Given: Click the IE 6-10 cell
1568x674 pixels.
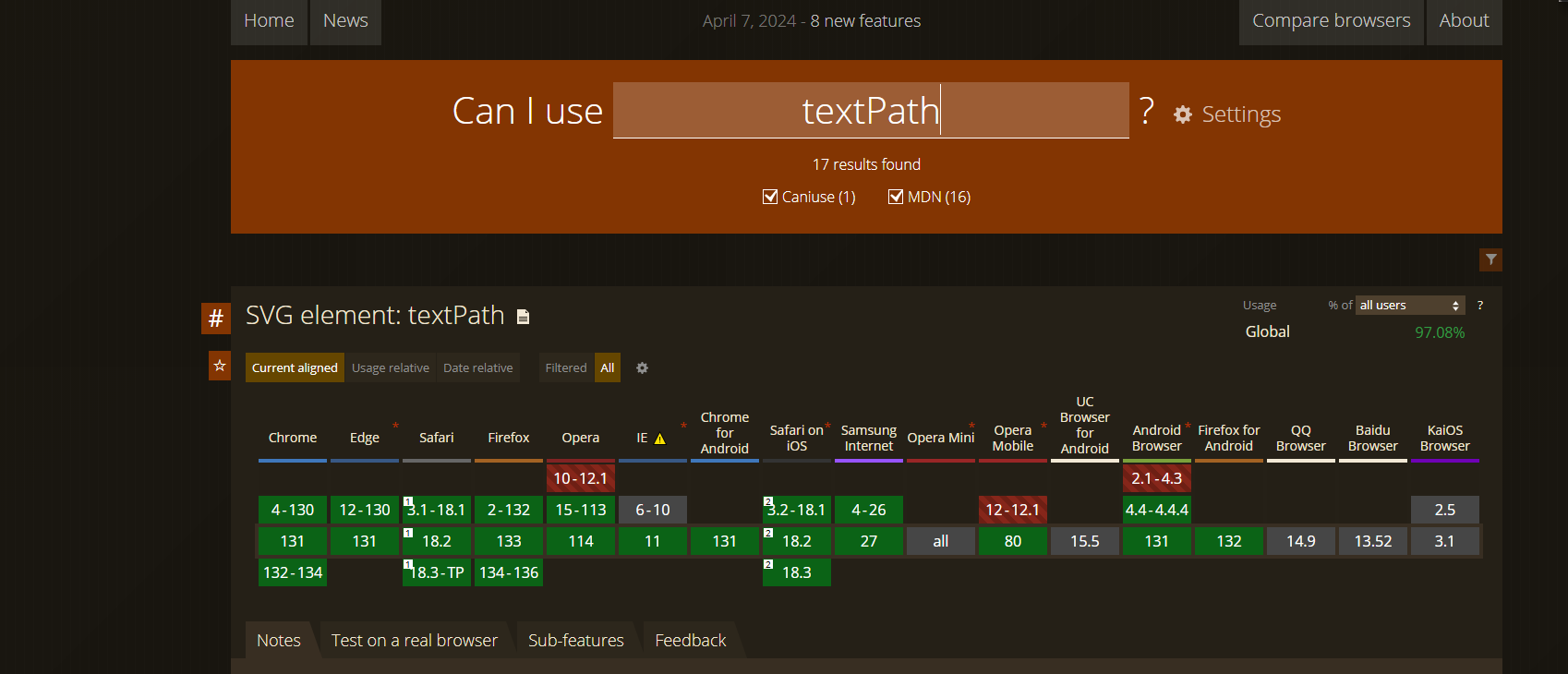Looking at the screenshot, I should pos(653,510).
